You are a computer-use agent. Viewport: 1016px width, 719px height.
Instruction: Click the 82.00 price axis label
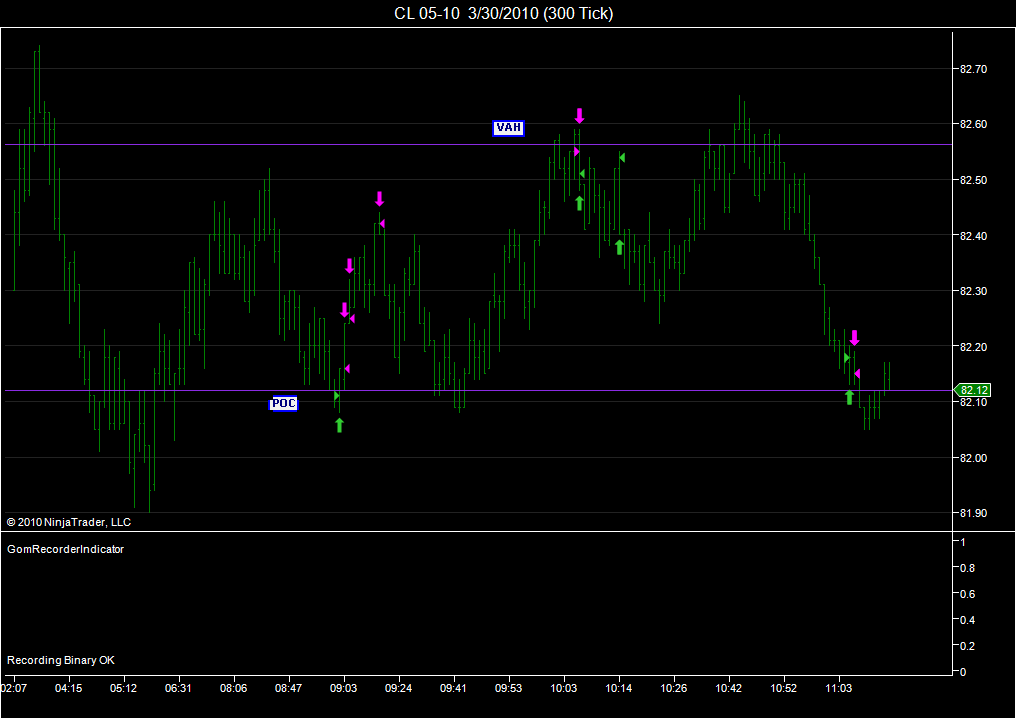pyautogui.click(x=973, y=458)
